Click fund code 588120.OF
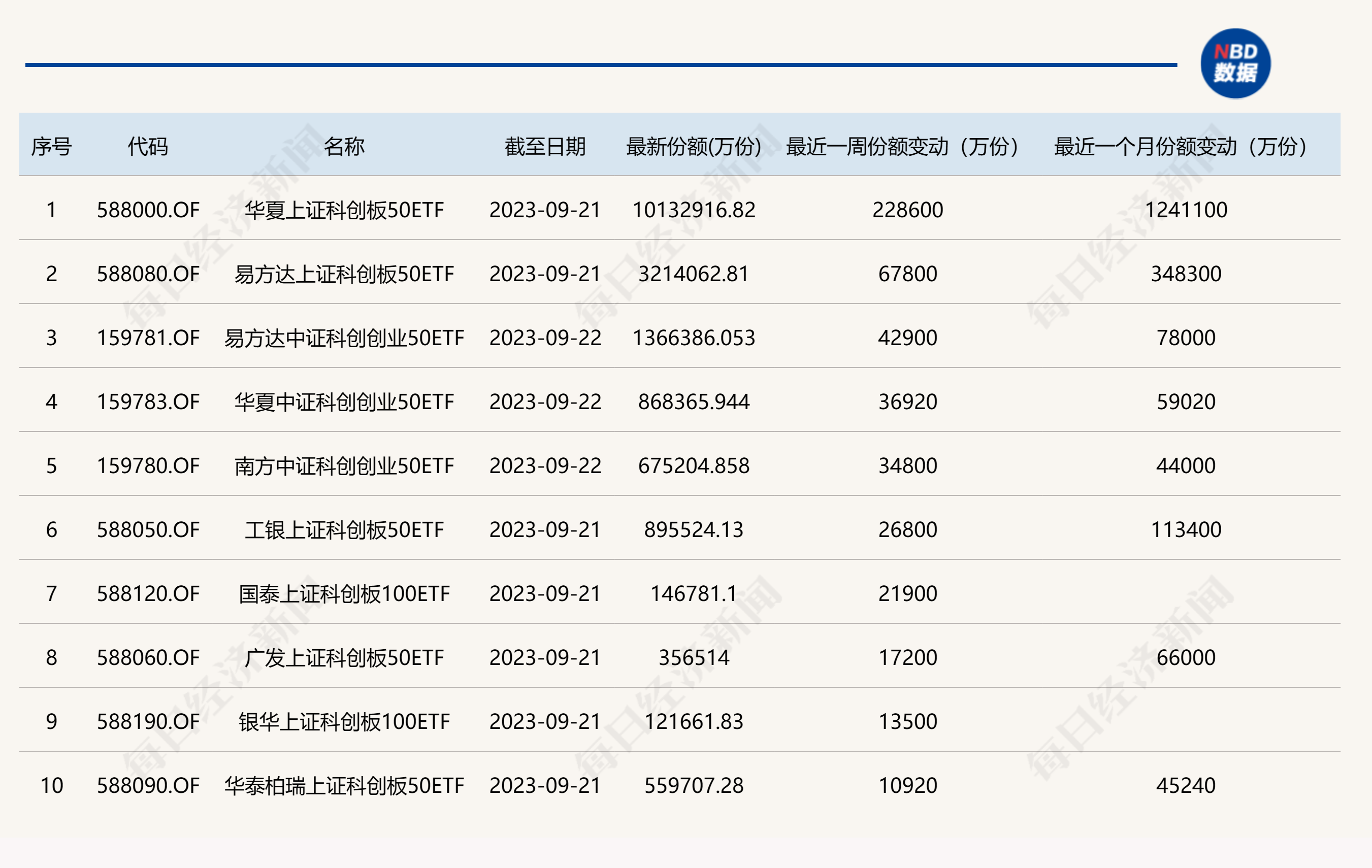 pyautogui.click(x=148, y=593)
